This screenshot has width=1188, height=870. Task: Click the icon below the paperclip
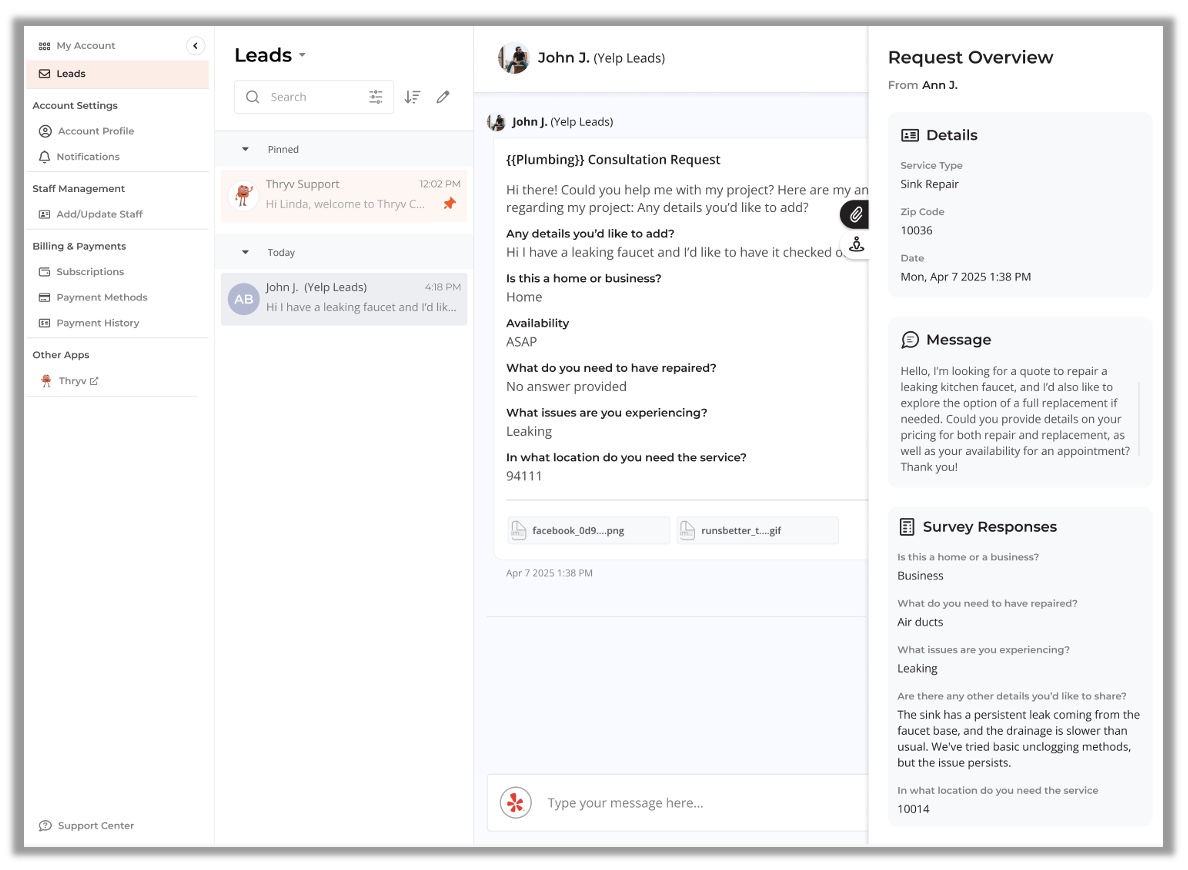(856, 244)
